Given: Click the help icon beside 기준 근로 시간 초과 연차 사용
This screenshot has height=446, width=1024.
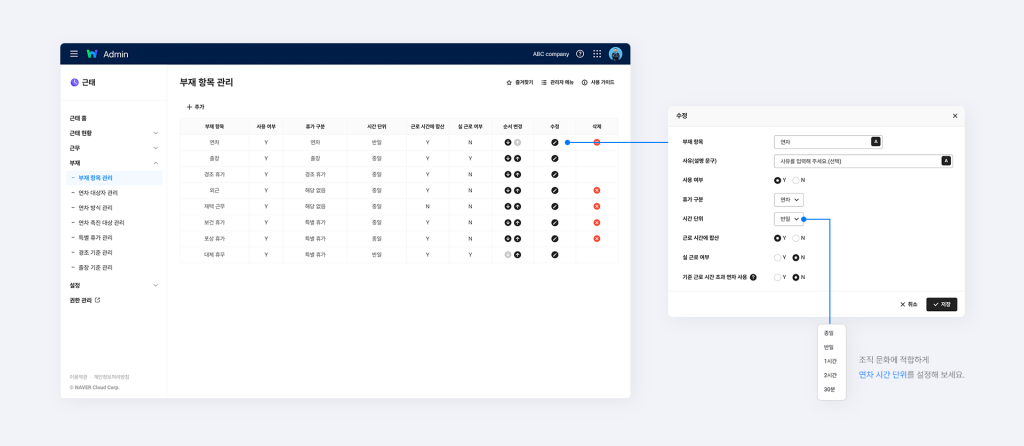Looking at the screenshot, I should (x=753, y=277).
